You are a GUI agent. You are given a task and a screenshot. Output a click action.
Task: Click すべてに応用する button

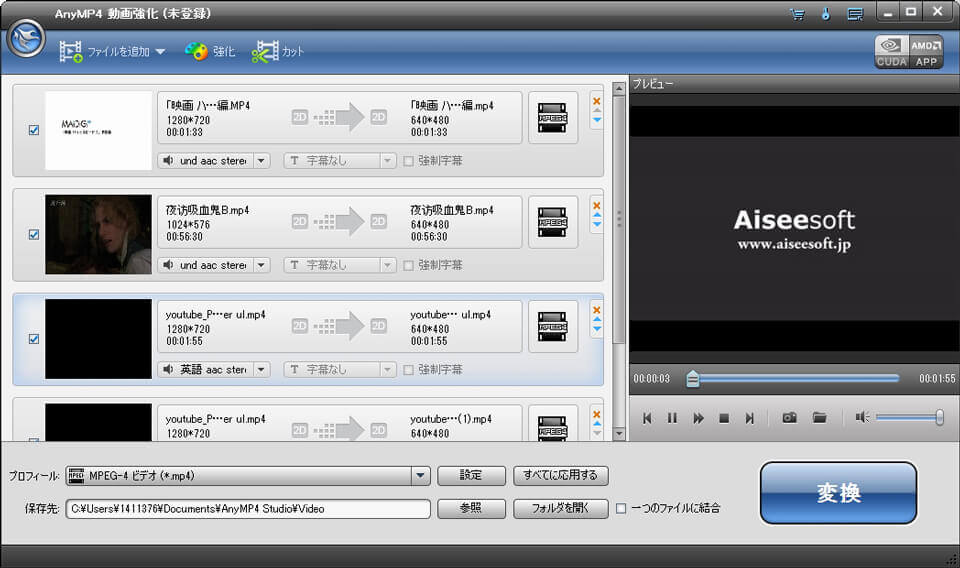point(560,475)
